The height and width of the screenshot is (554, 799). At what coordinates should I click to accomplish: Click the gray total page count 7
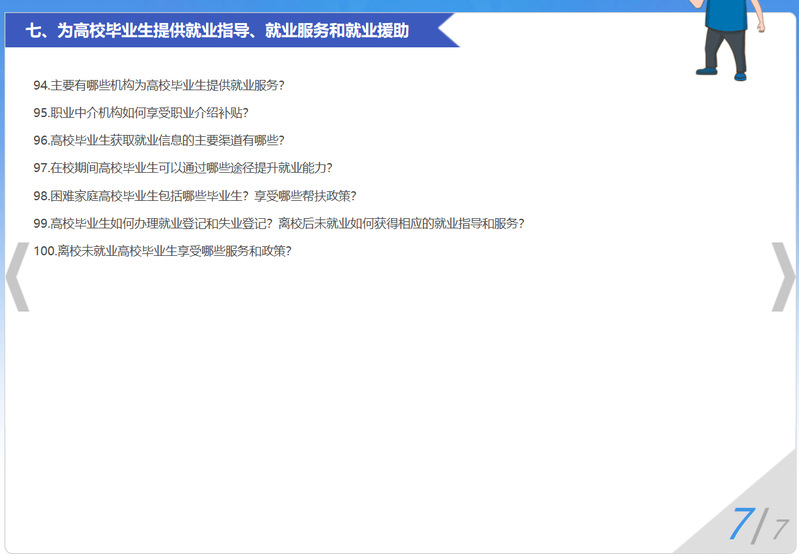pyautogui.click(x=780, y=529)
